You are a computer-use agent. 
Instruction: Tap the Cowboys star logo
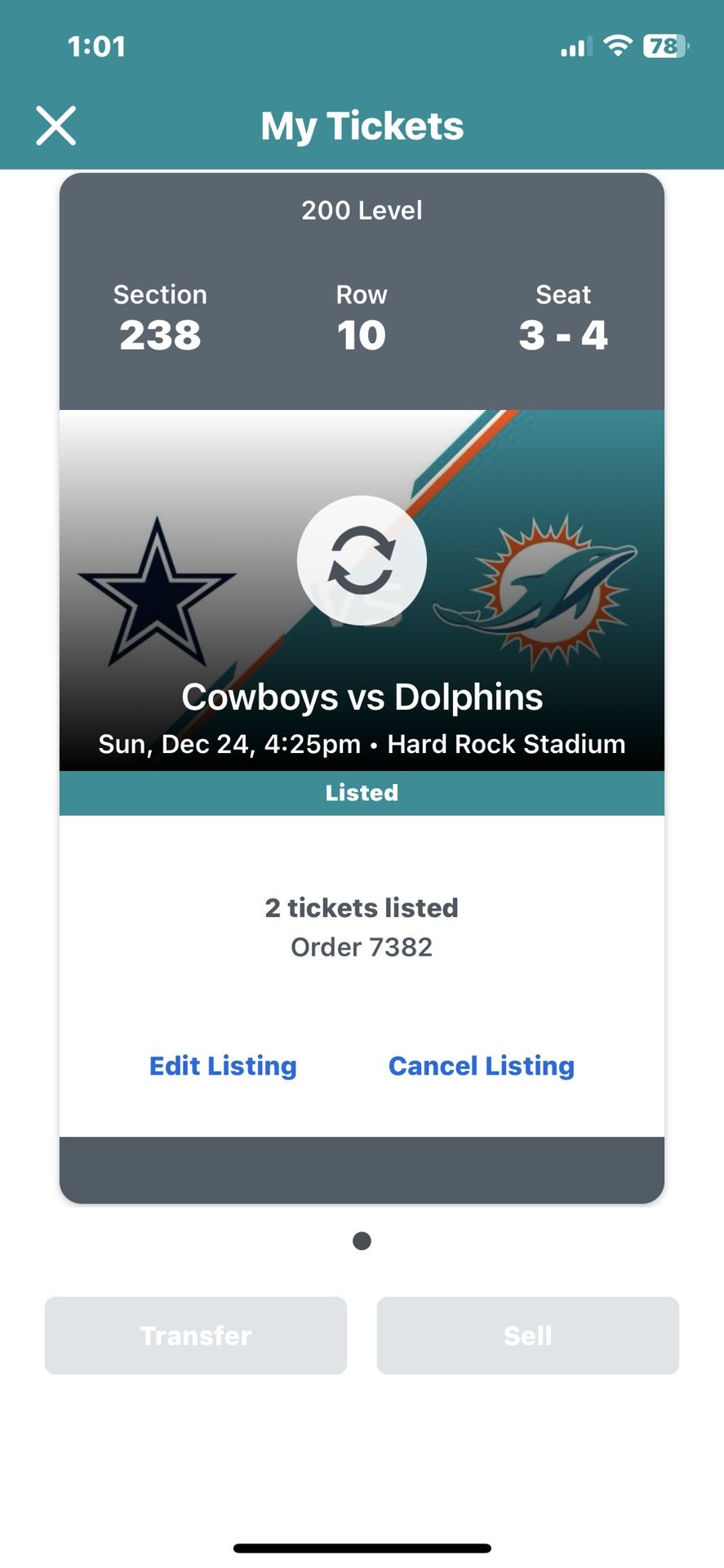point(157,590)
